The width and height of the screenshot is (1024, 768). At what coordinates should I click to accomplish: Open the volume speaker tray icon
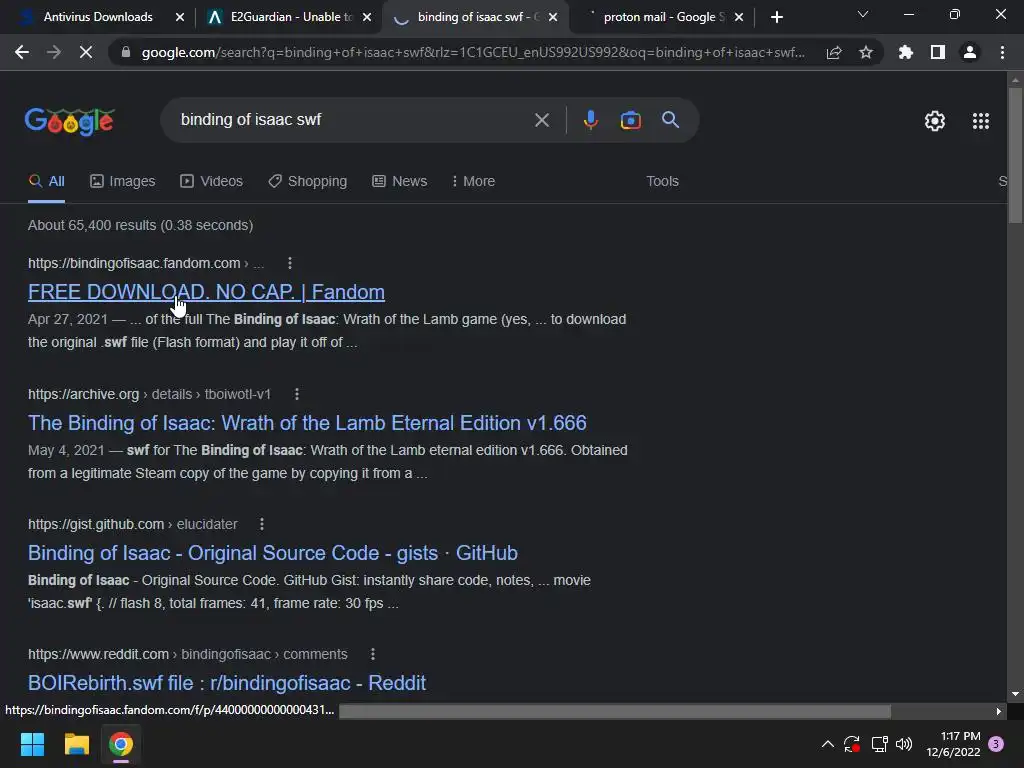tap(904, 744)
